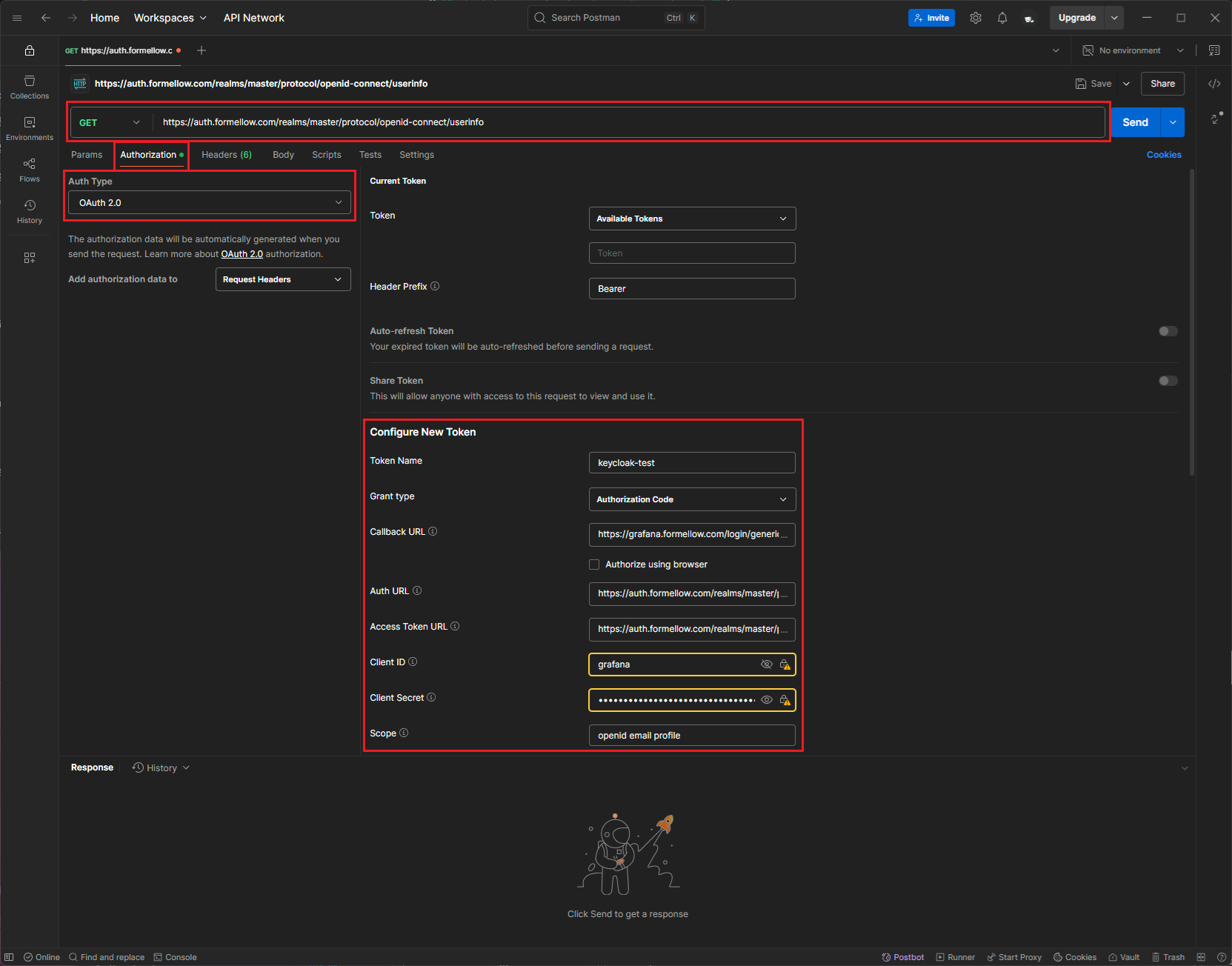Open the environment quick look icon
The width and height of the screenshot is (1232, 966).
[x=1214, y=50]
